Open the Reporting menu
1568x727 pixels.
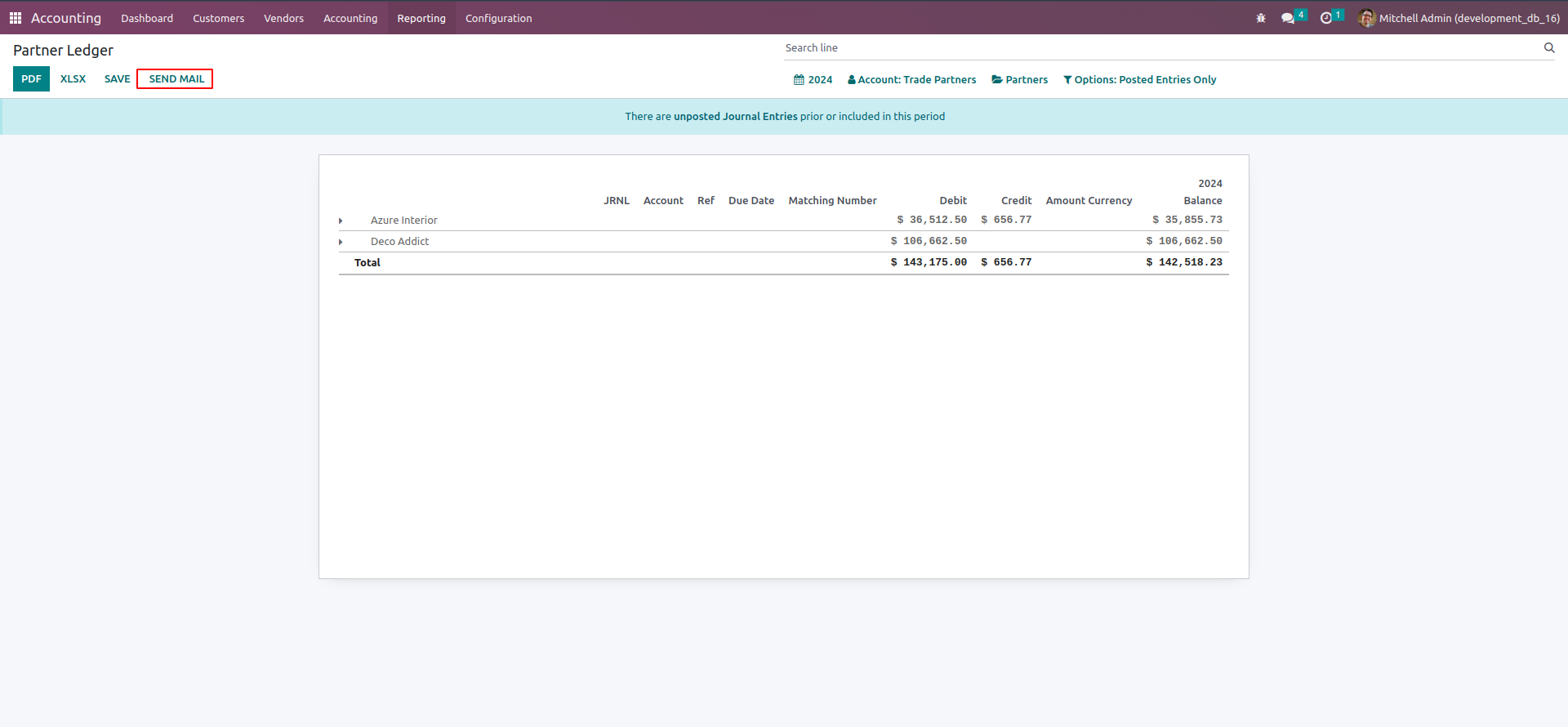[421, 18]
